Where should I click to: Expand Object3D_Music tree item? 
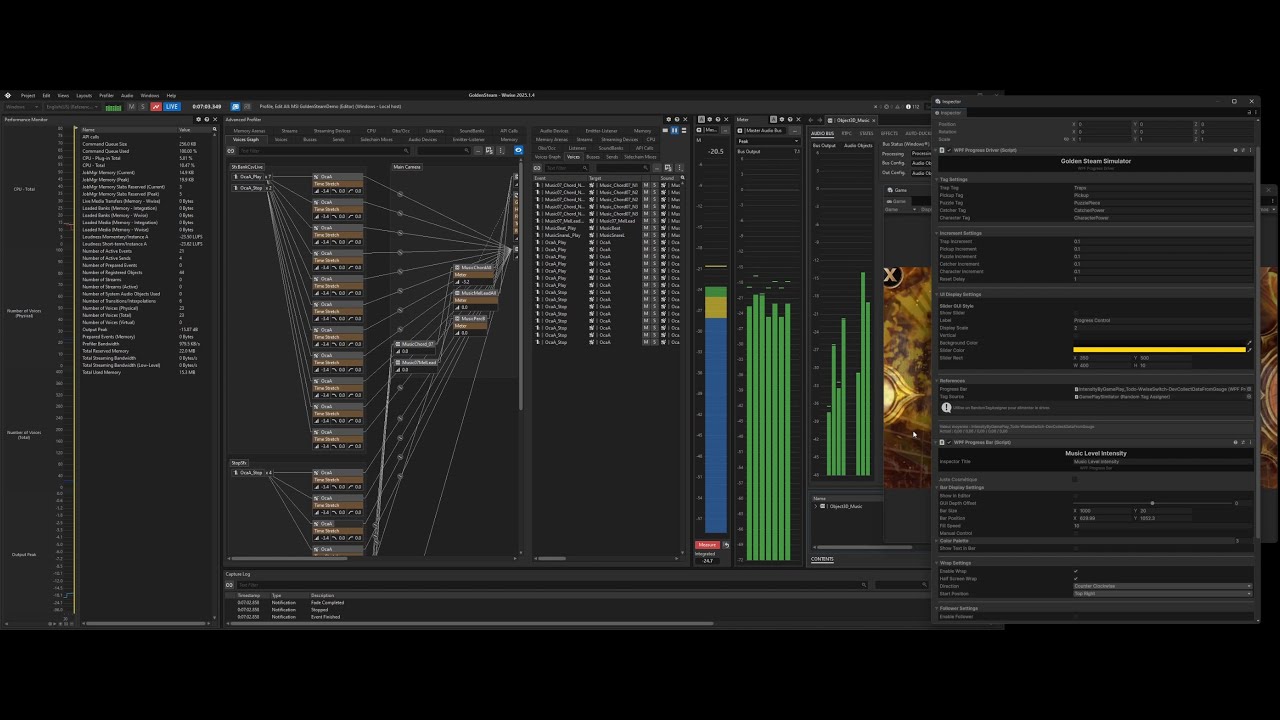(816, 506)
